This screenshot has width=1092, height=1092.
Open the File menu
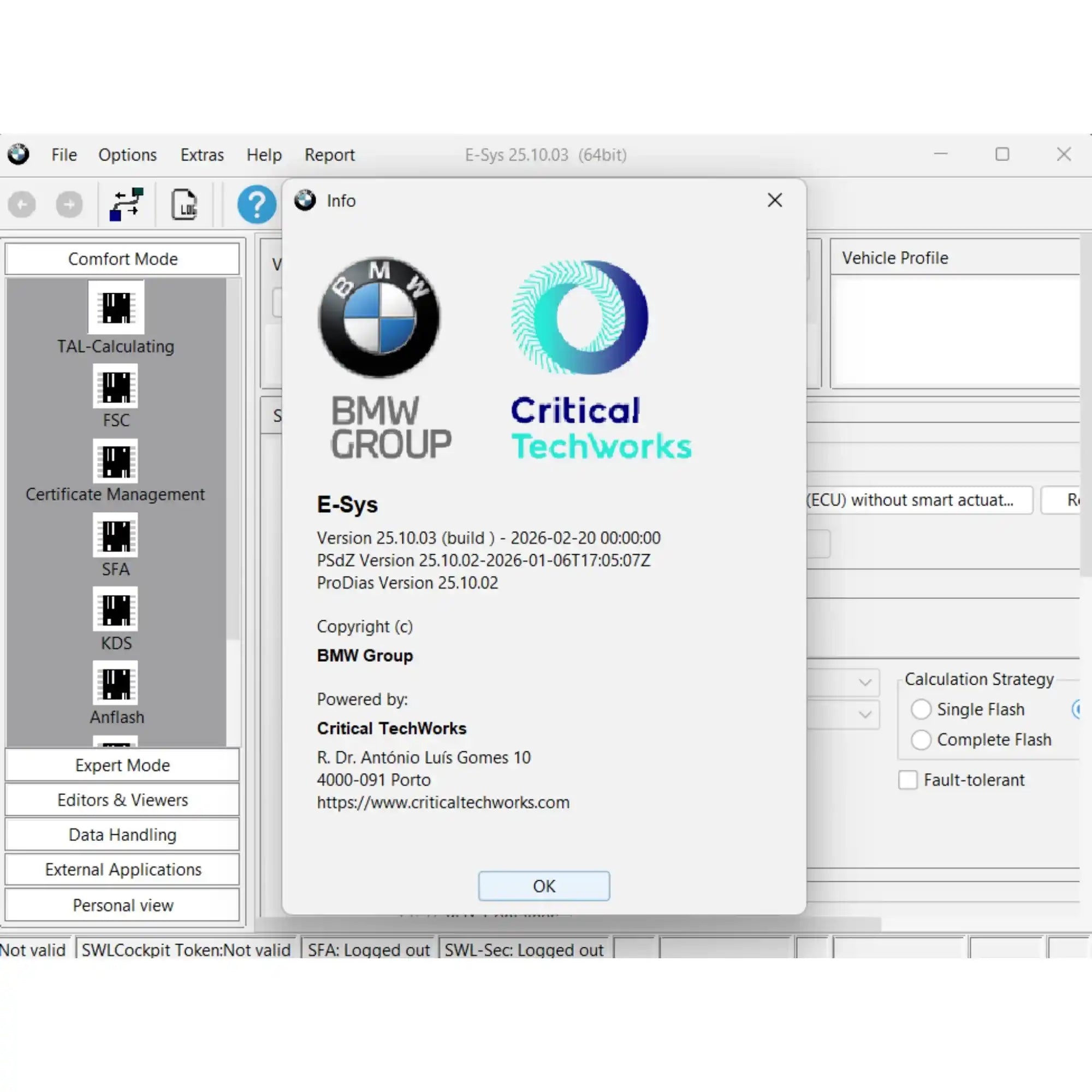[x=64, y=155]
